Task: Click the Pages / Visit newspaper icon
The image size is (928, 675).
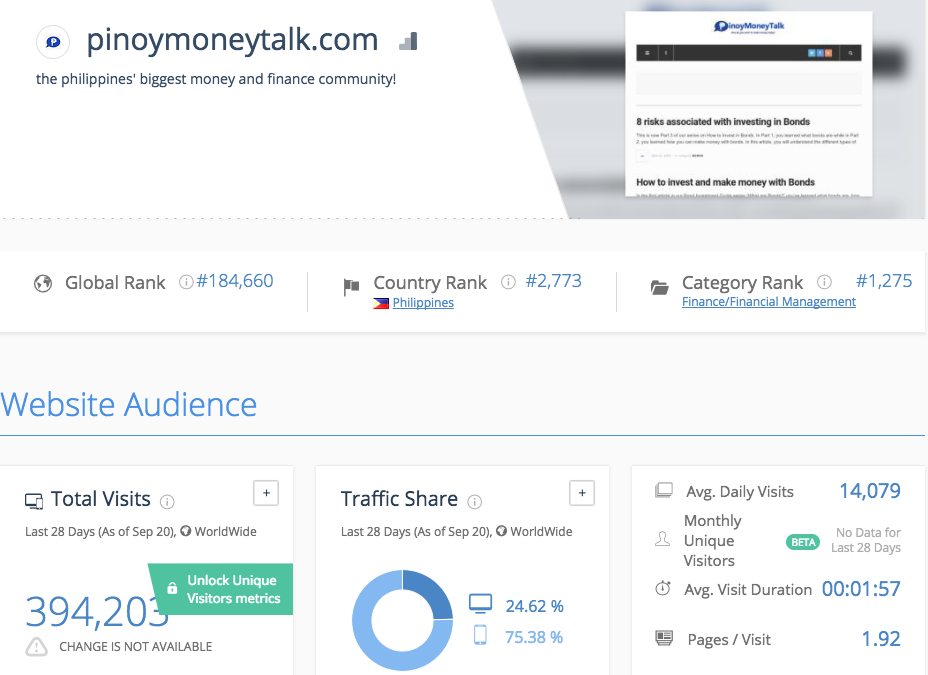Action: (664, 638)
